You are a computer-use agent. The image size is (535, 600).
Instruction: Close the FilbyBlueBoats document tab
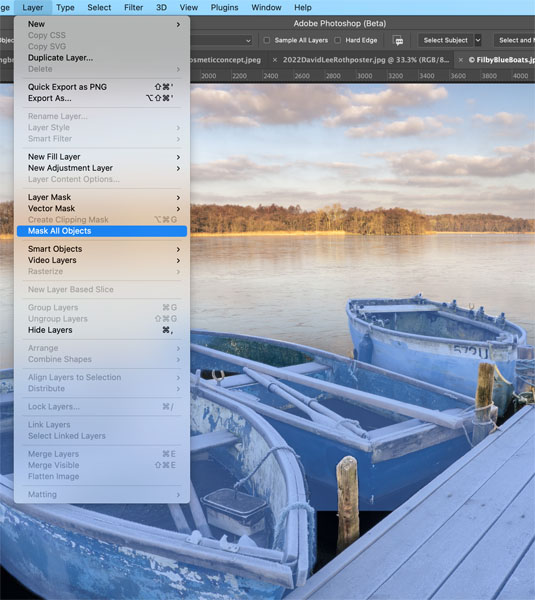461,60
